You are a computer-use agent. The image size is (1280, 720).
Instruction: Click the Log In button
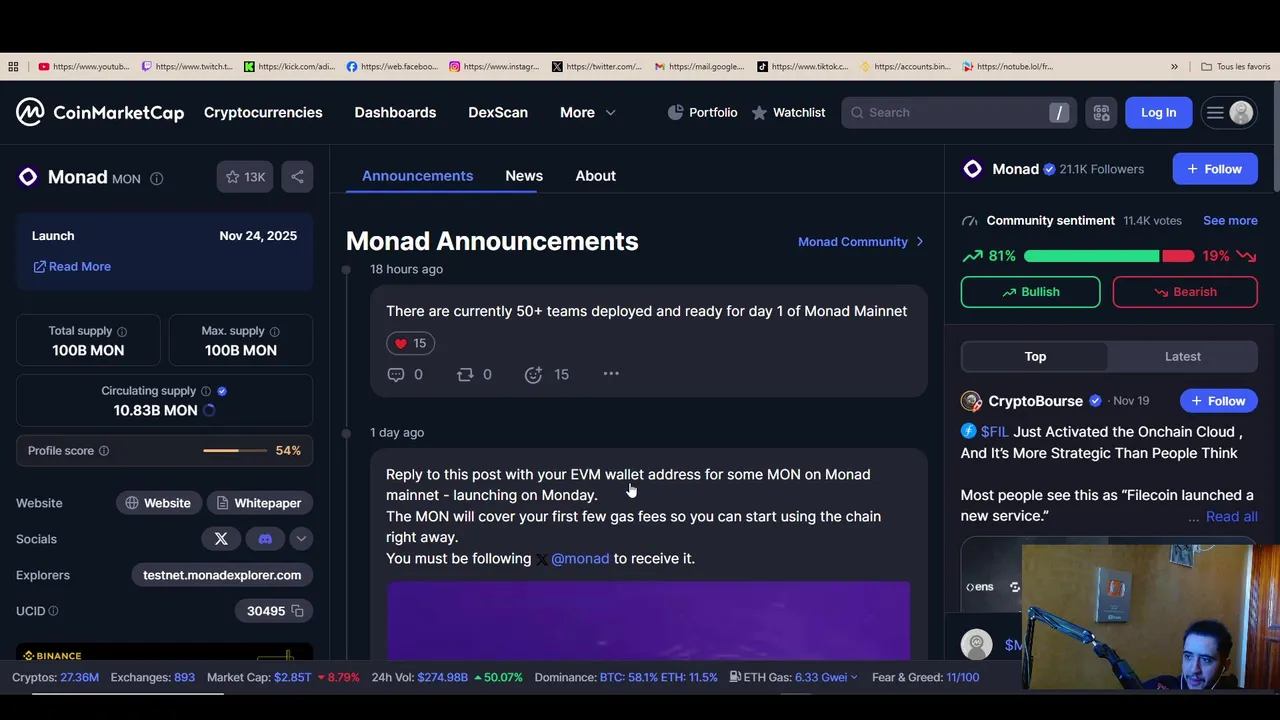tap(1158, 113)
